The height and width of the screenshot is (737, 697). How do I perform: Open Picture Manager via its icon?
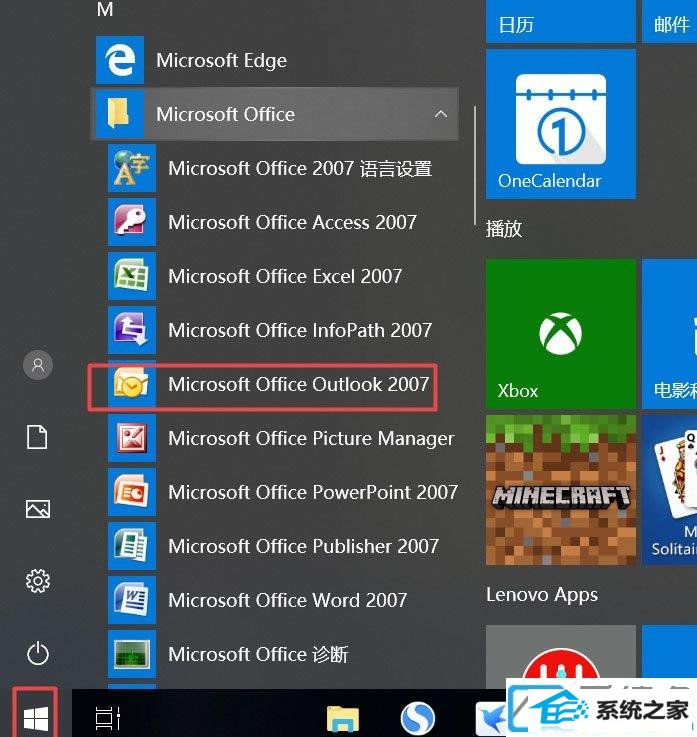coord(132,438)
